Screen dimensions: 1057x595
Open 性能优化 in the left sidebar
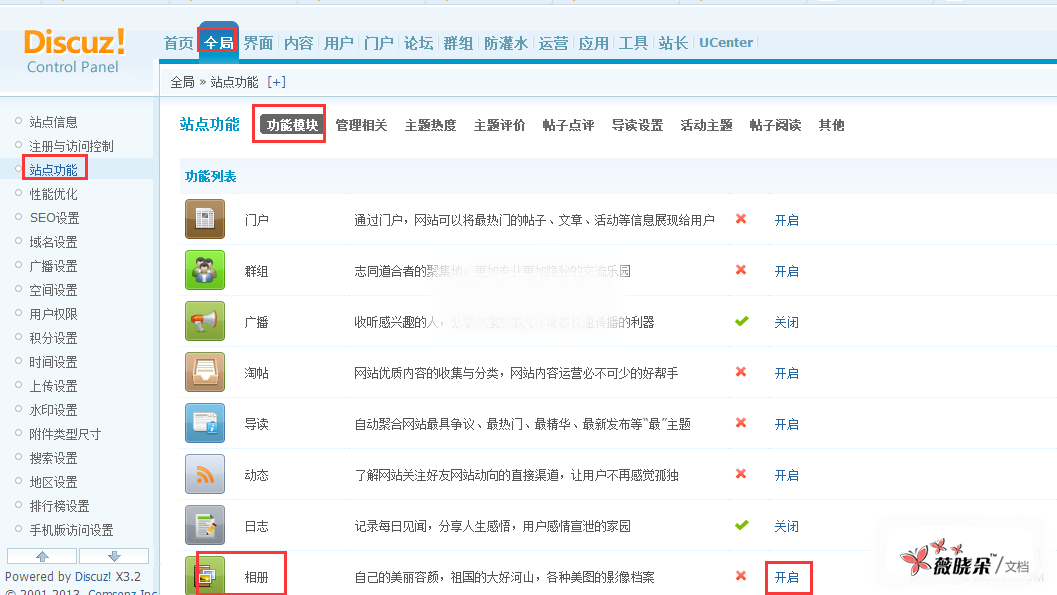(x=53, y=194)
